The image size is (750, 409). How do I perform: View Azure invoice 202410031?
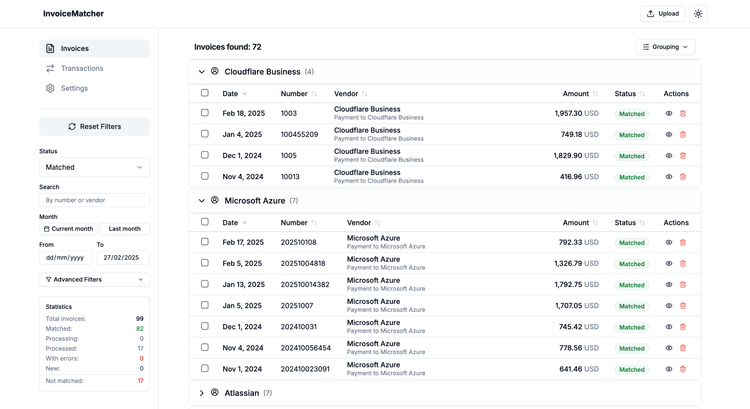669,327
